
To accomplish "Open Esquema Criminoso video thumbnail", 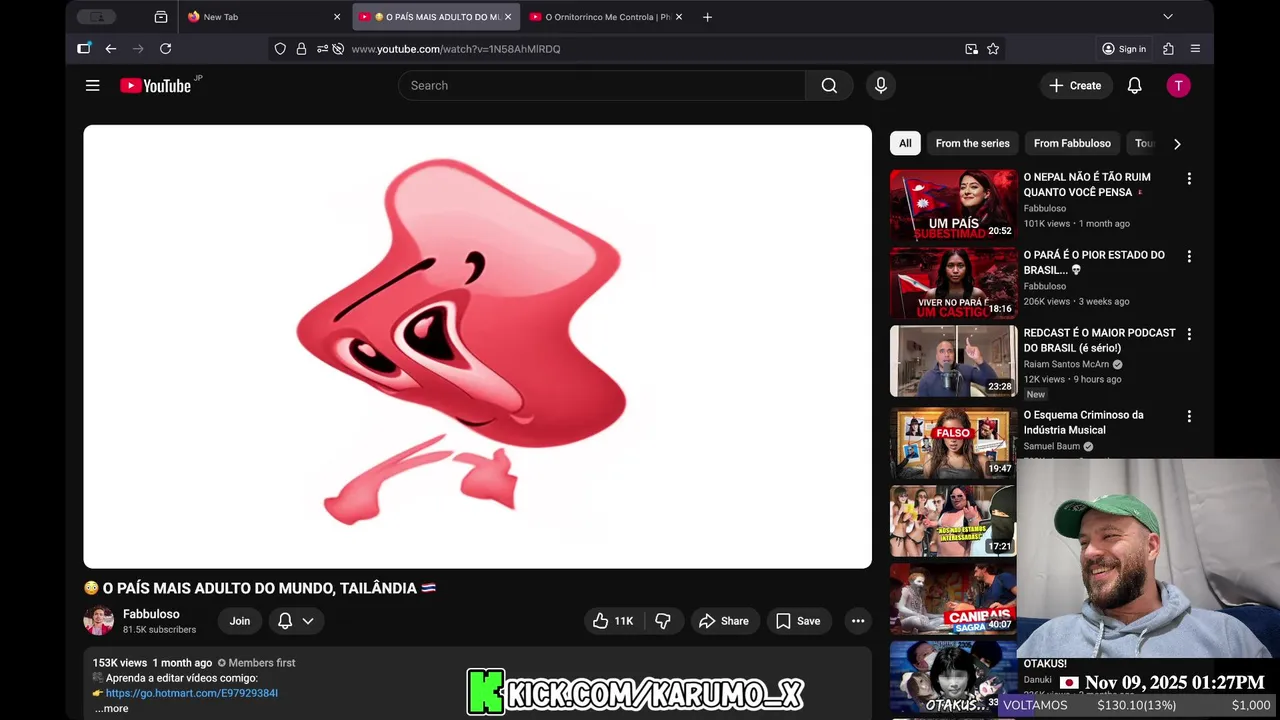I will [953, 443].
